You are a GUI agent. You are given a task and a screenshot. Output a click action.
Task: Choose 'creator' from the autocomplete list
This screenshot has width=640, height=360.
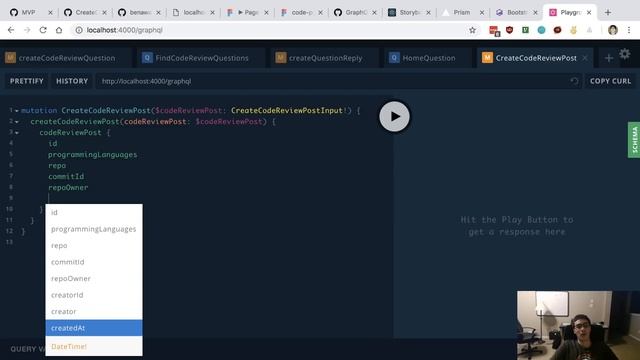[x=94, y=311]
